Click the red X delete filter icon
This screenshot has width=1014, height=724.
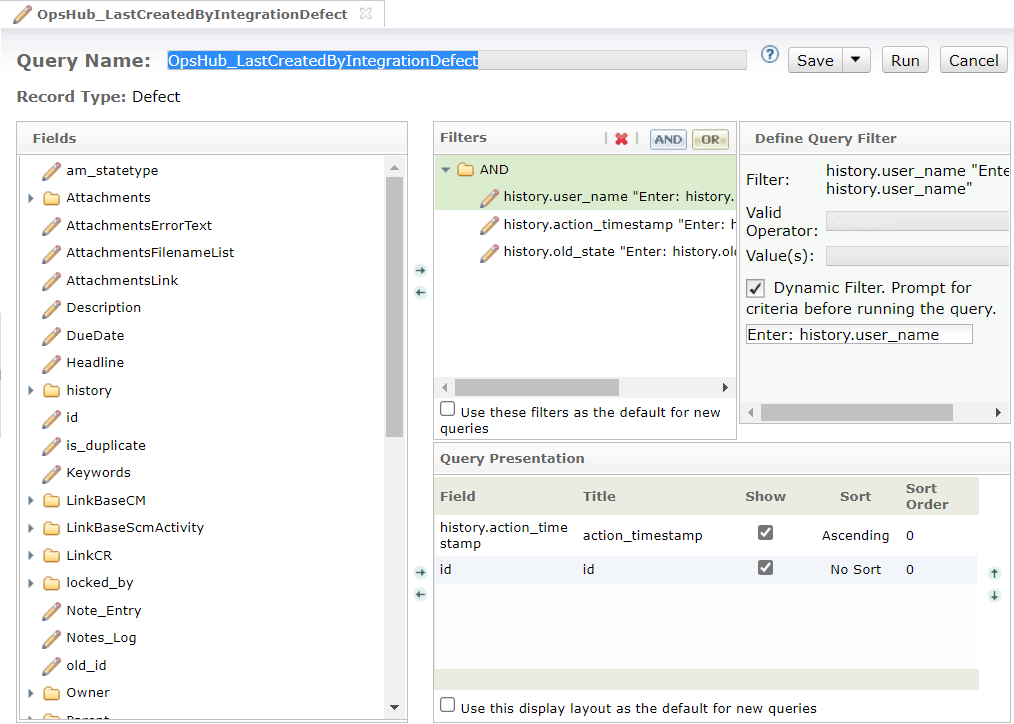pos(621,139)
